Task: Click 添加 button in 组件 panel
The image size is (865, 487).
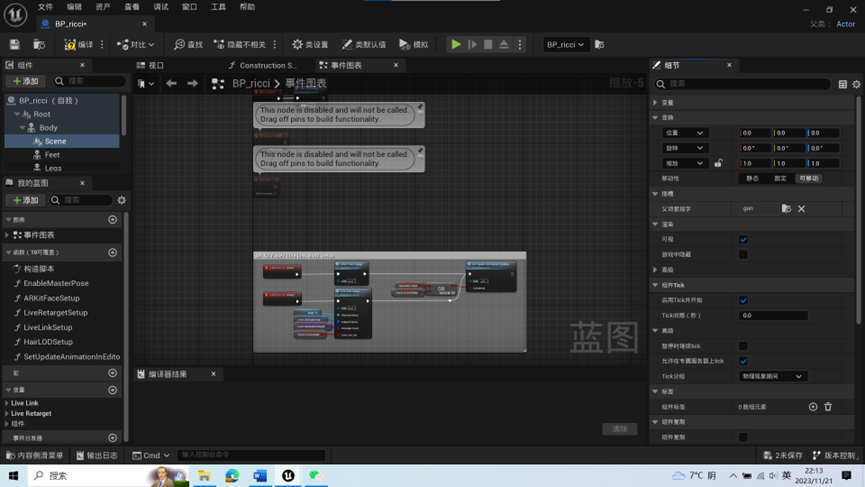Action: point(25,81)
